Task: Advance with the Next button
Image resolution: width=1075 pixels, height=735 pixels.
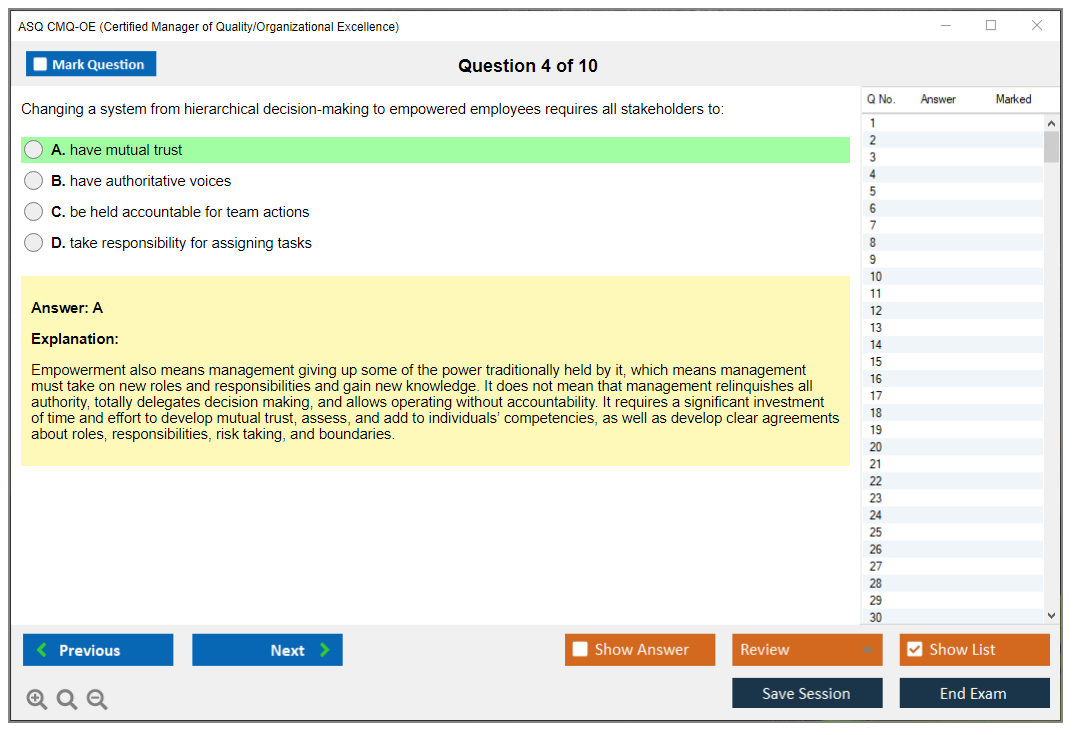Action: tap(267, 650)
